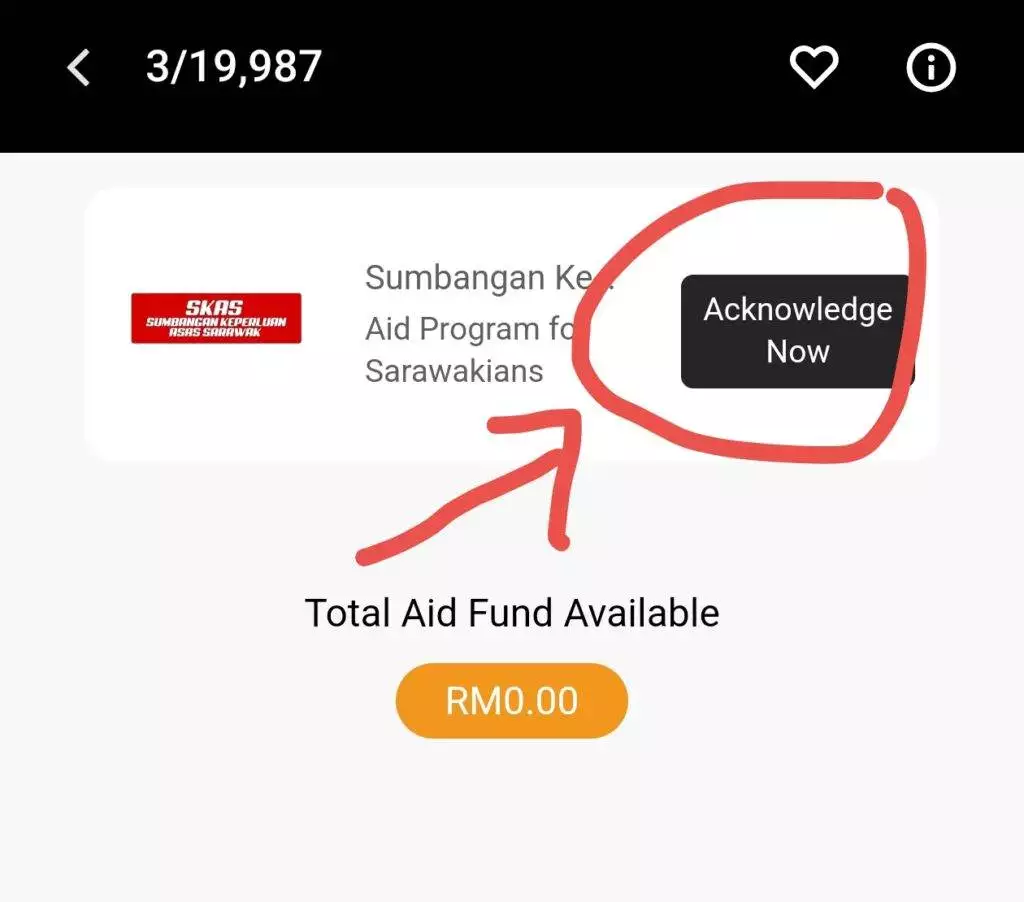
Task: Click the word 'Now' on the dark button
Action: pos(797,352)
